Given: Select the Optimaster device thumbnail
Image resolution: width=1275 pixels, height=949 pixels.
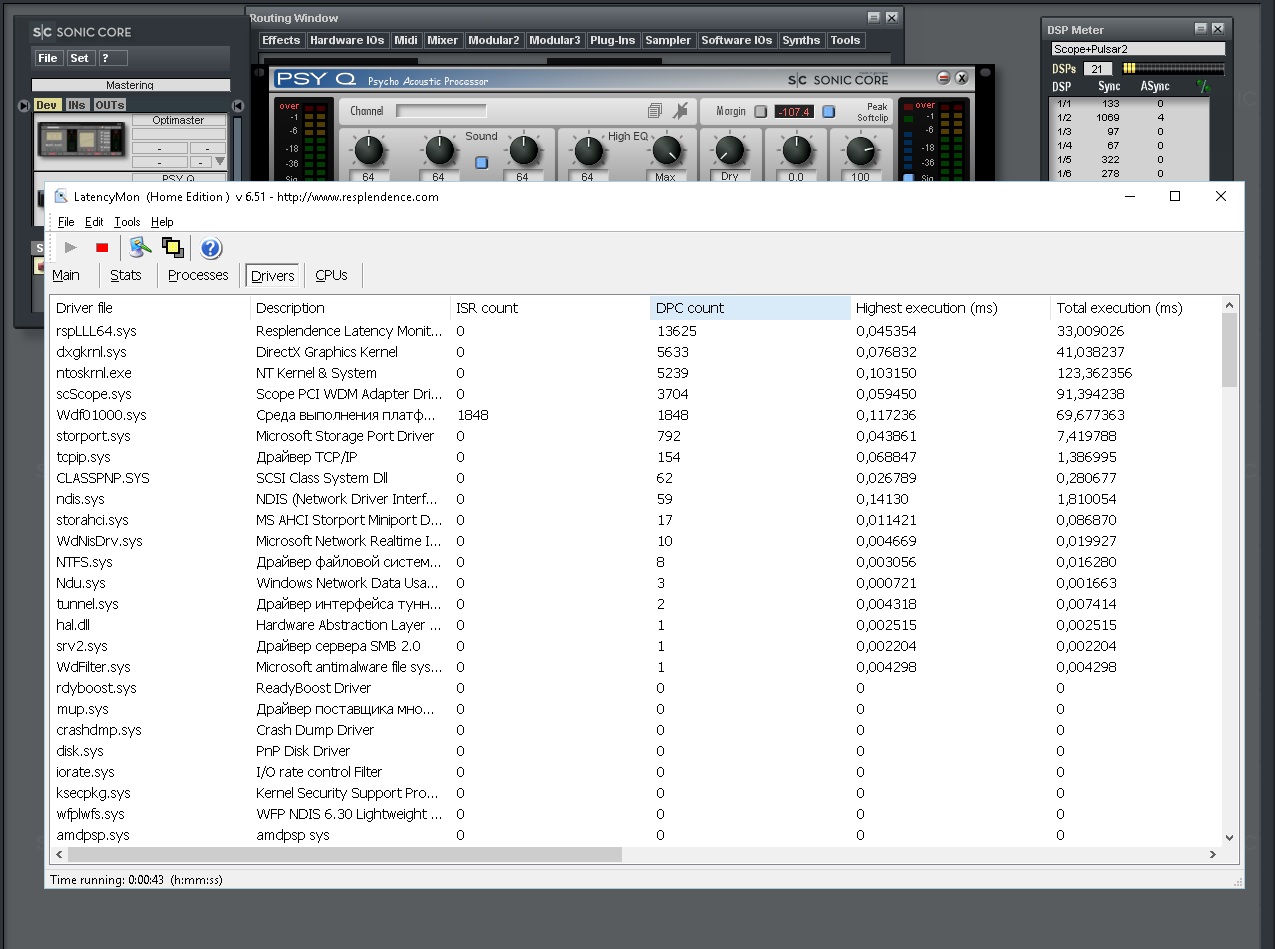Looking at the screenshot, I should (x=82, y=141).
